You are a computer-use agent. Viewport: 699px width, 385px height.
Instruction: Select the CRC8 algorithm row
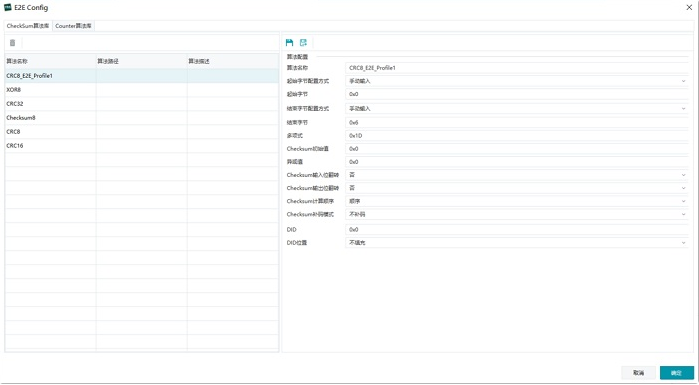click(142, 131)
